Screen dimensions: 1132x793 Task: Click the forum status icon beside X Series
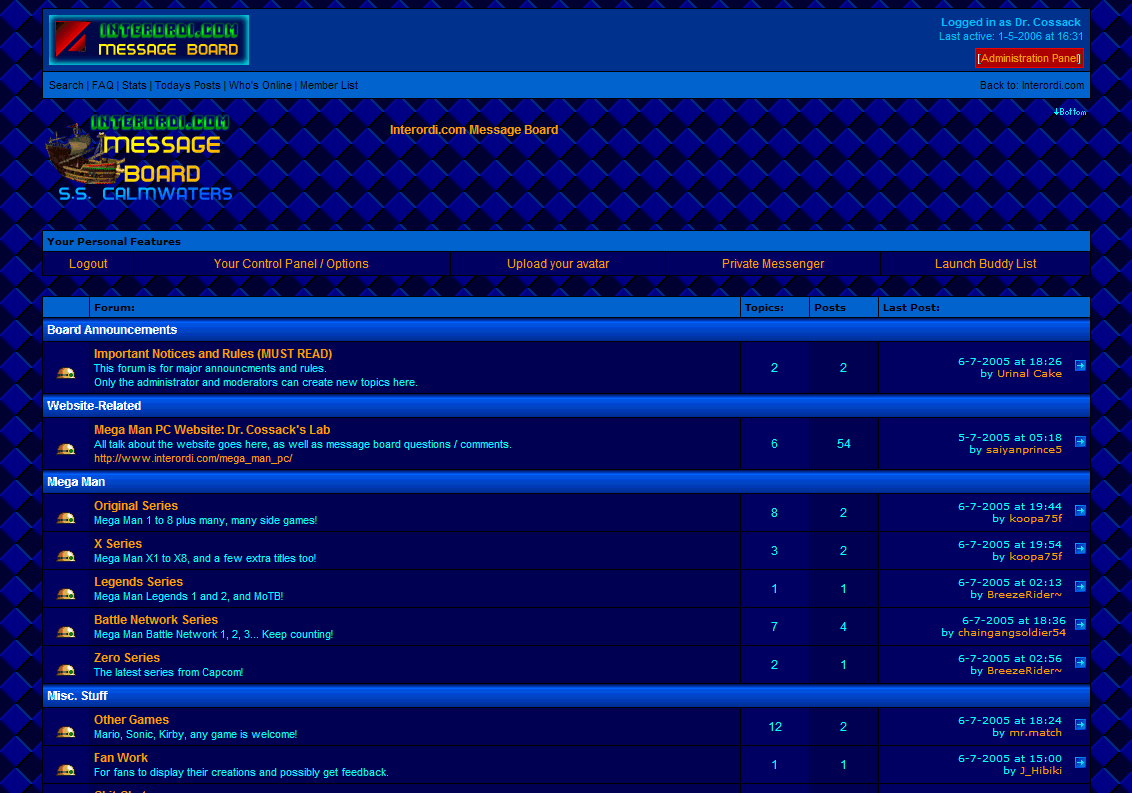pos(66,555)
